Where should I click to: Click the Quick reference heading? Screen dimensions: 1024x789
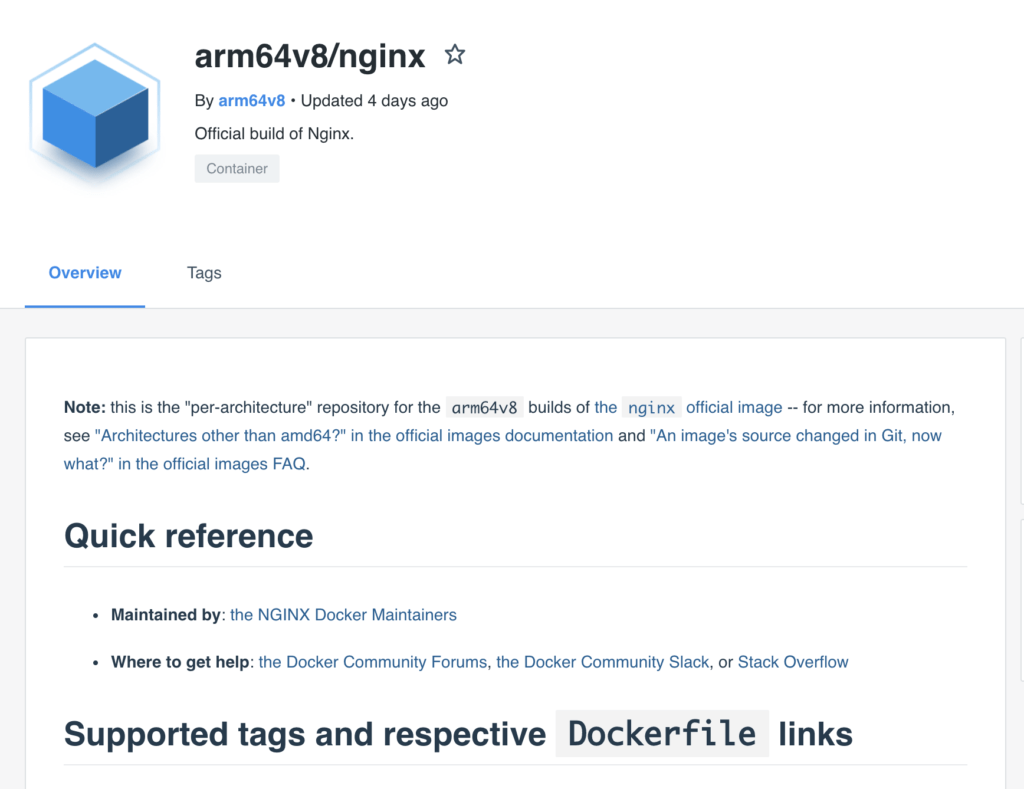pyautogui.click(x=189, y=536)
